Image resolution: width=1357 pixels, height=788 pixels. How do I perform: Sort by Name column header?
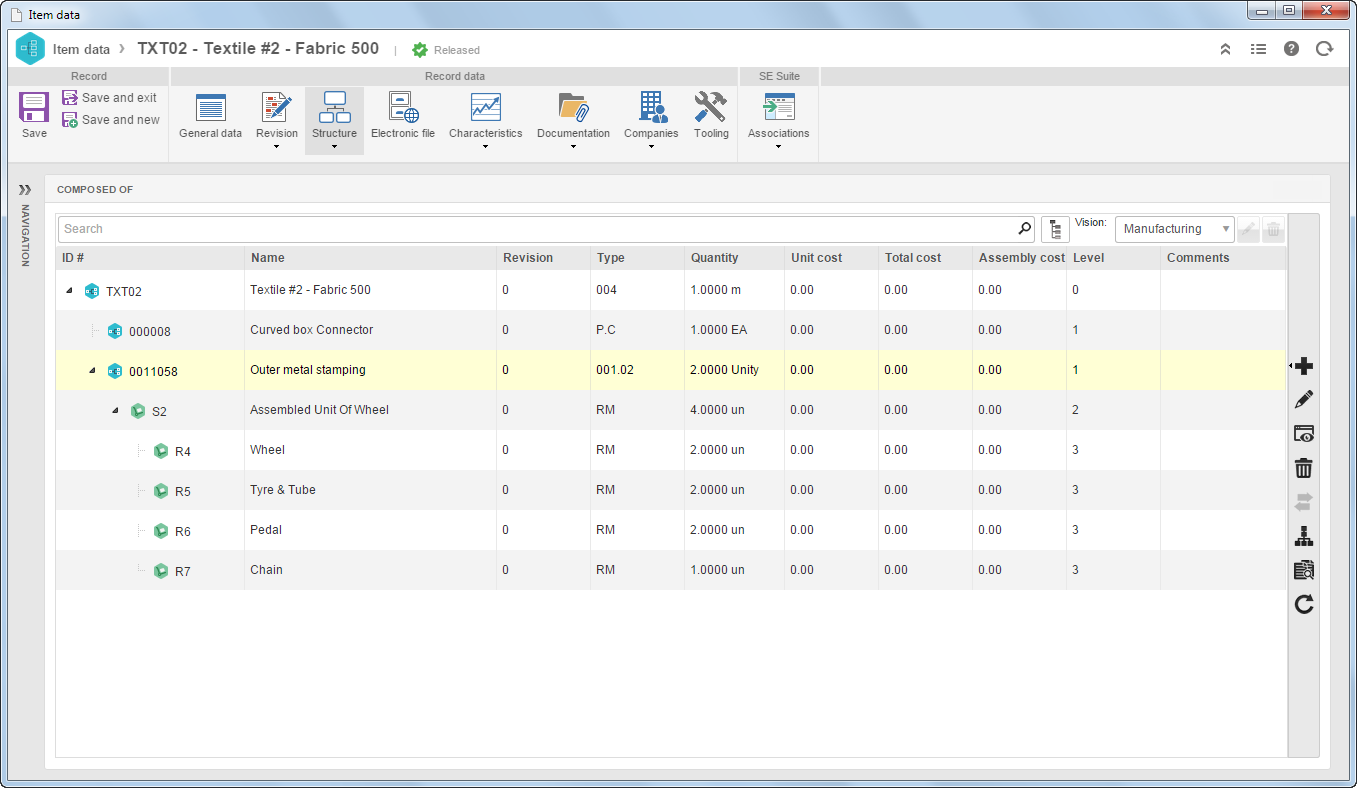[x=370, y=258]
